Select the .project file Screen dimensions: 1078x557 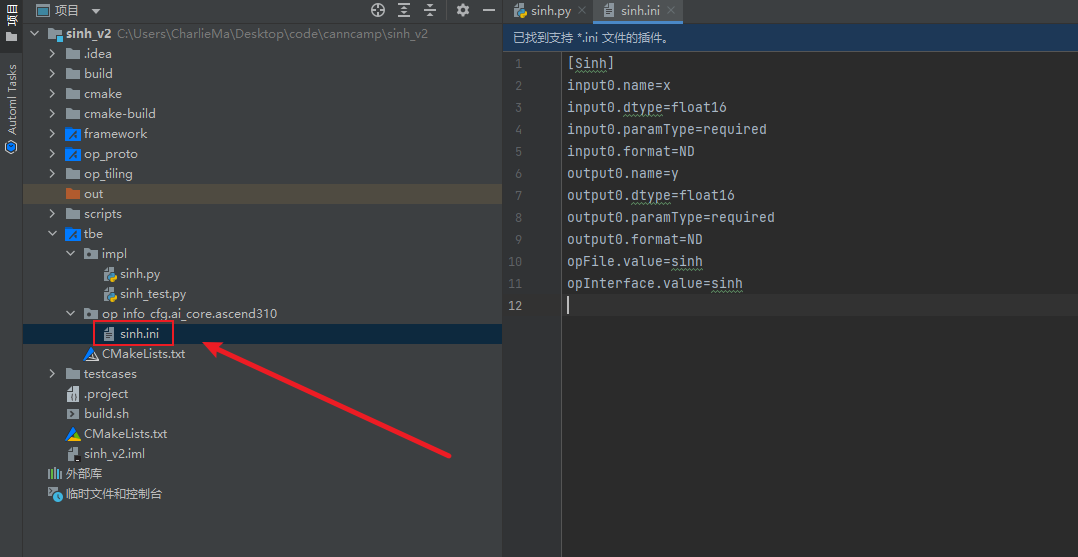pos(106,394)
